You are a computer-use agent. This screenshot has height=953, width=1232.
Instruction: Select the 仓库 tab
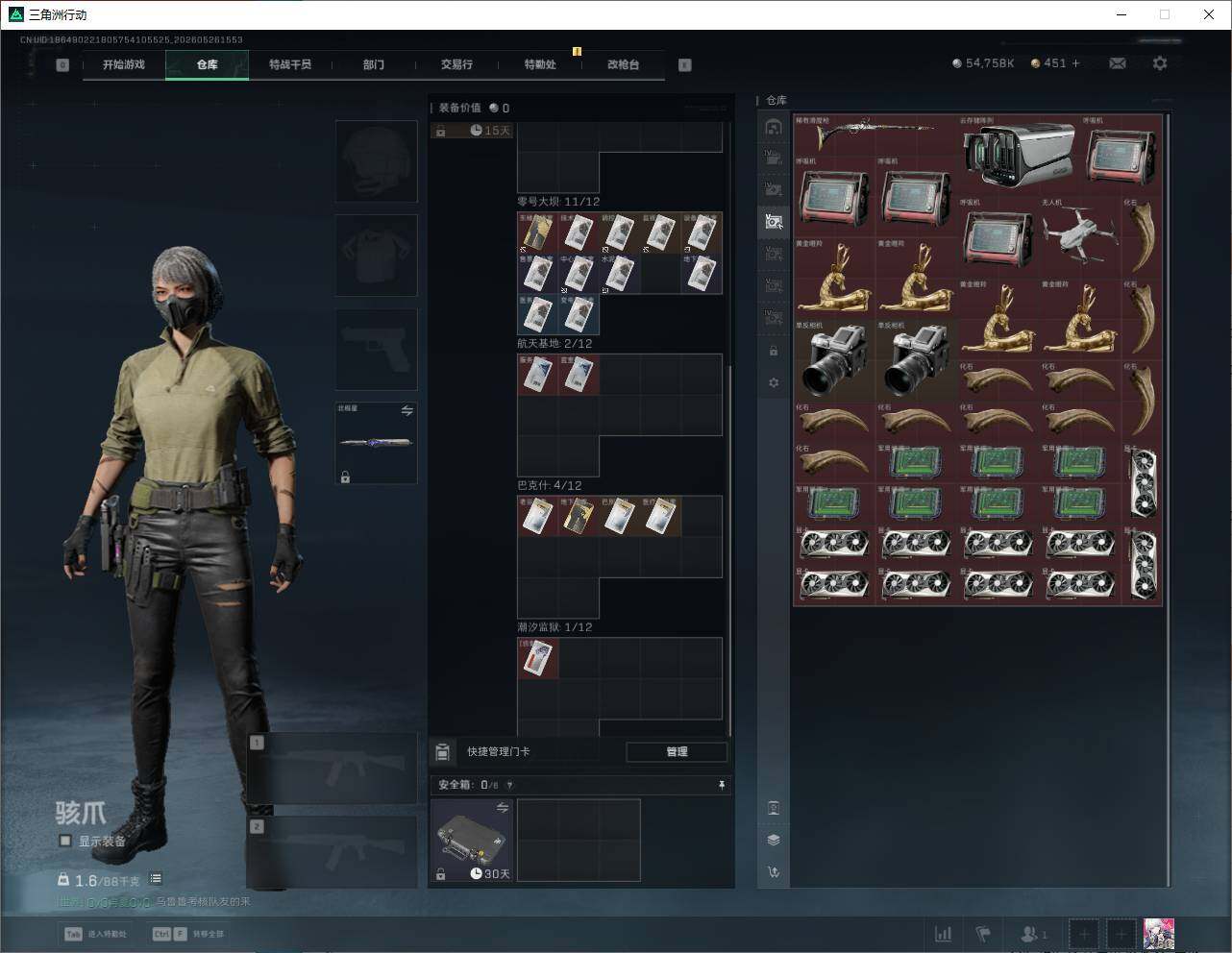pos(208,64)
